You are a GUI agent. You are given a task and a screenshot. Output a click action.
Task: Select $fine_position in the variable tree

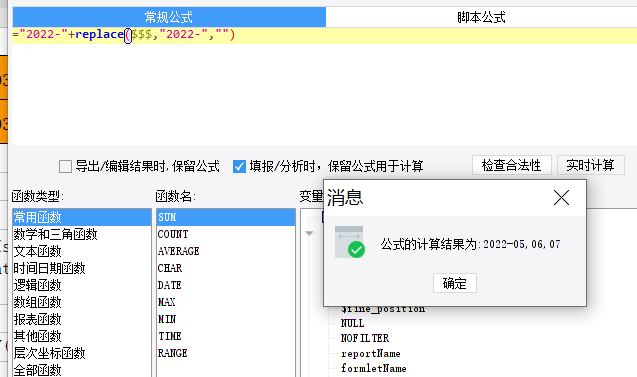click(x=383, y=309)
